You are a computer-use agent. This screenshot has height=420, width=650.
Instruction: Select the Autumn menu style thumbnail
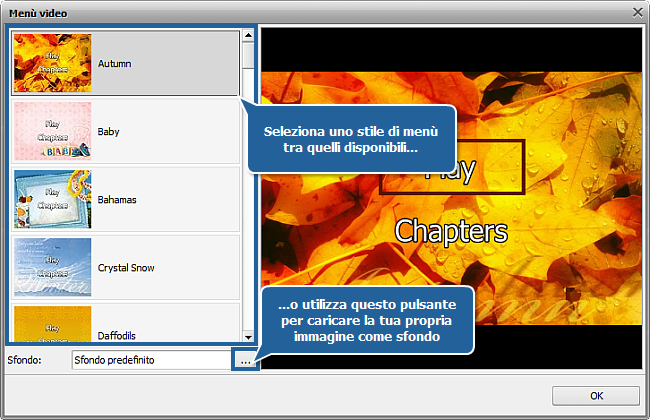[x=53, y=63]
